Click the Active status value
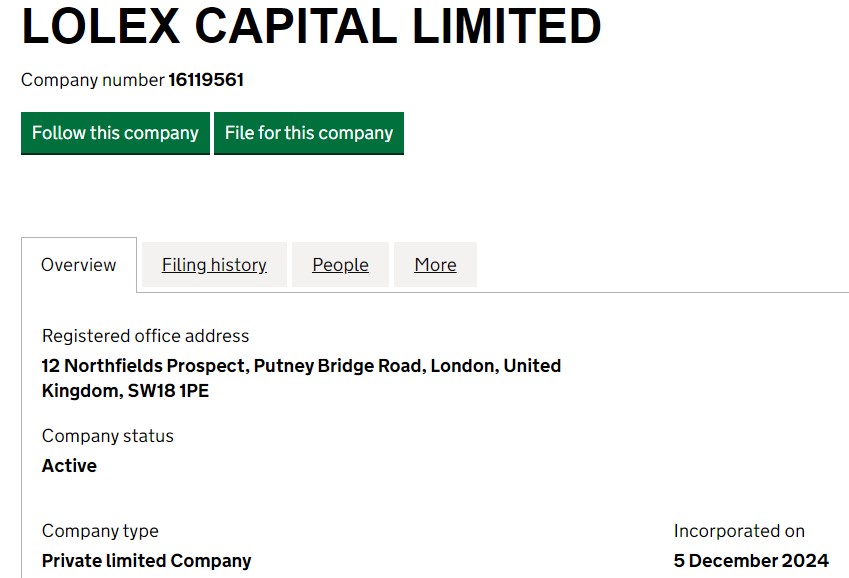The height and width of the screenshot is (578, 849). point(69,466)
